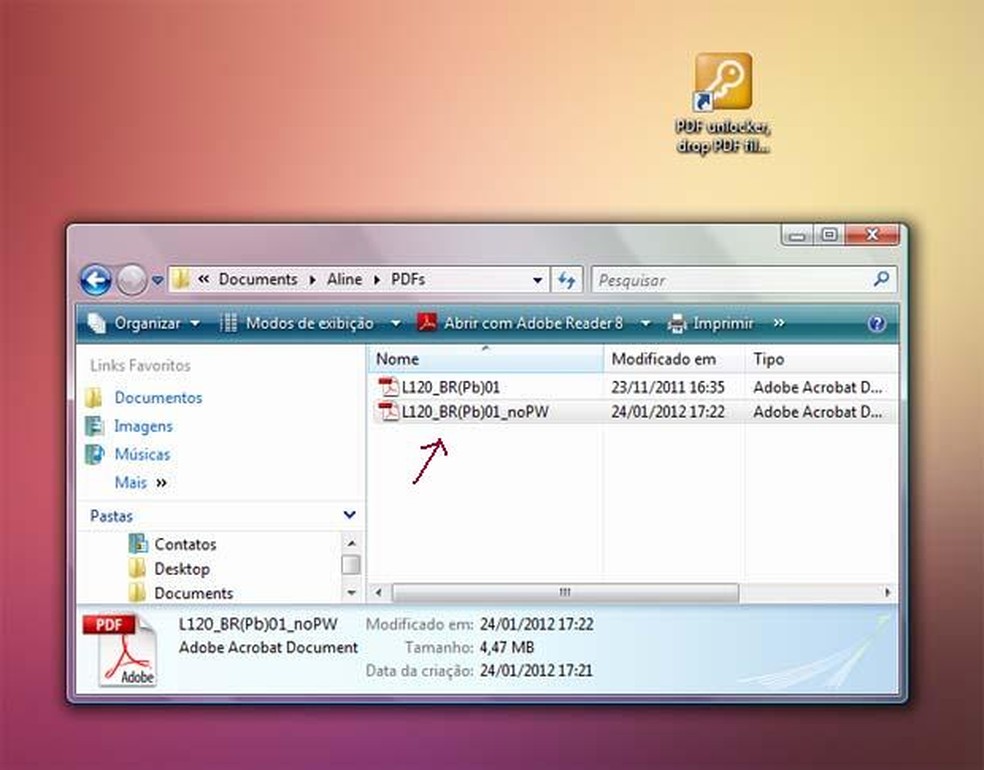Click the Aline breadcrumb segment
The width and height of the screenshot is (984, 770).
point(344,279)
